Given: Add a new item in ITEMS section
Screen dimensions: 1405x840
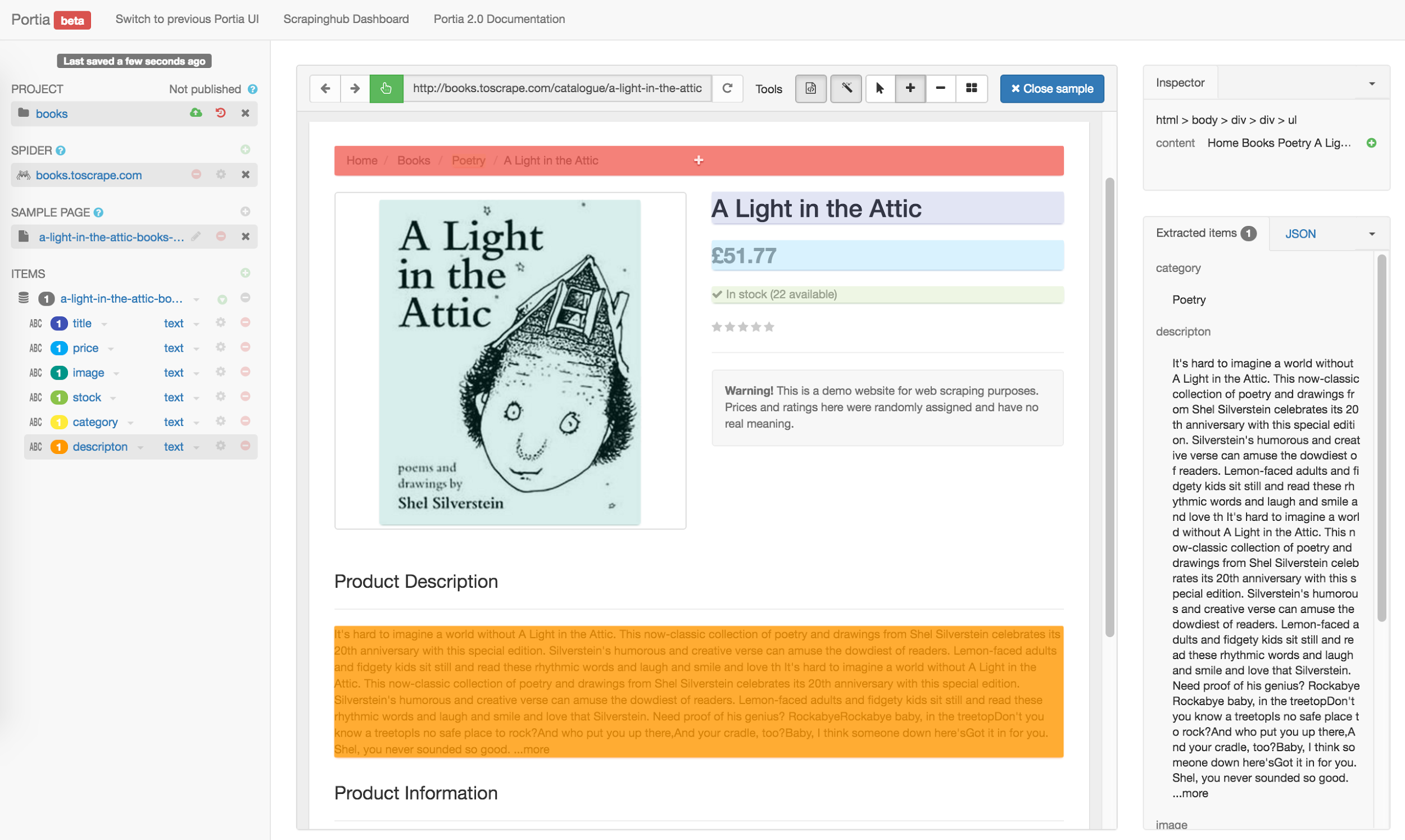Looking at the screenshot, I should (x=245, y=273).
